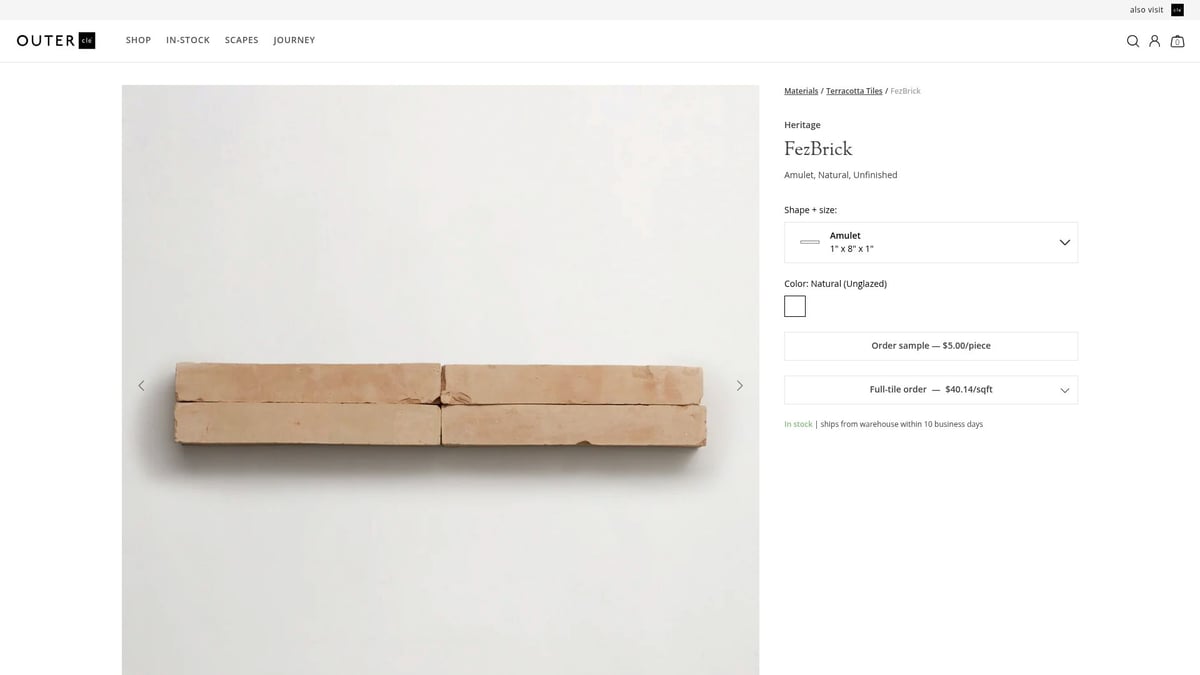Click Order sample $5.00/piece button

pos(930,346)
